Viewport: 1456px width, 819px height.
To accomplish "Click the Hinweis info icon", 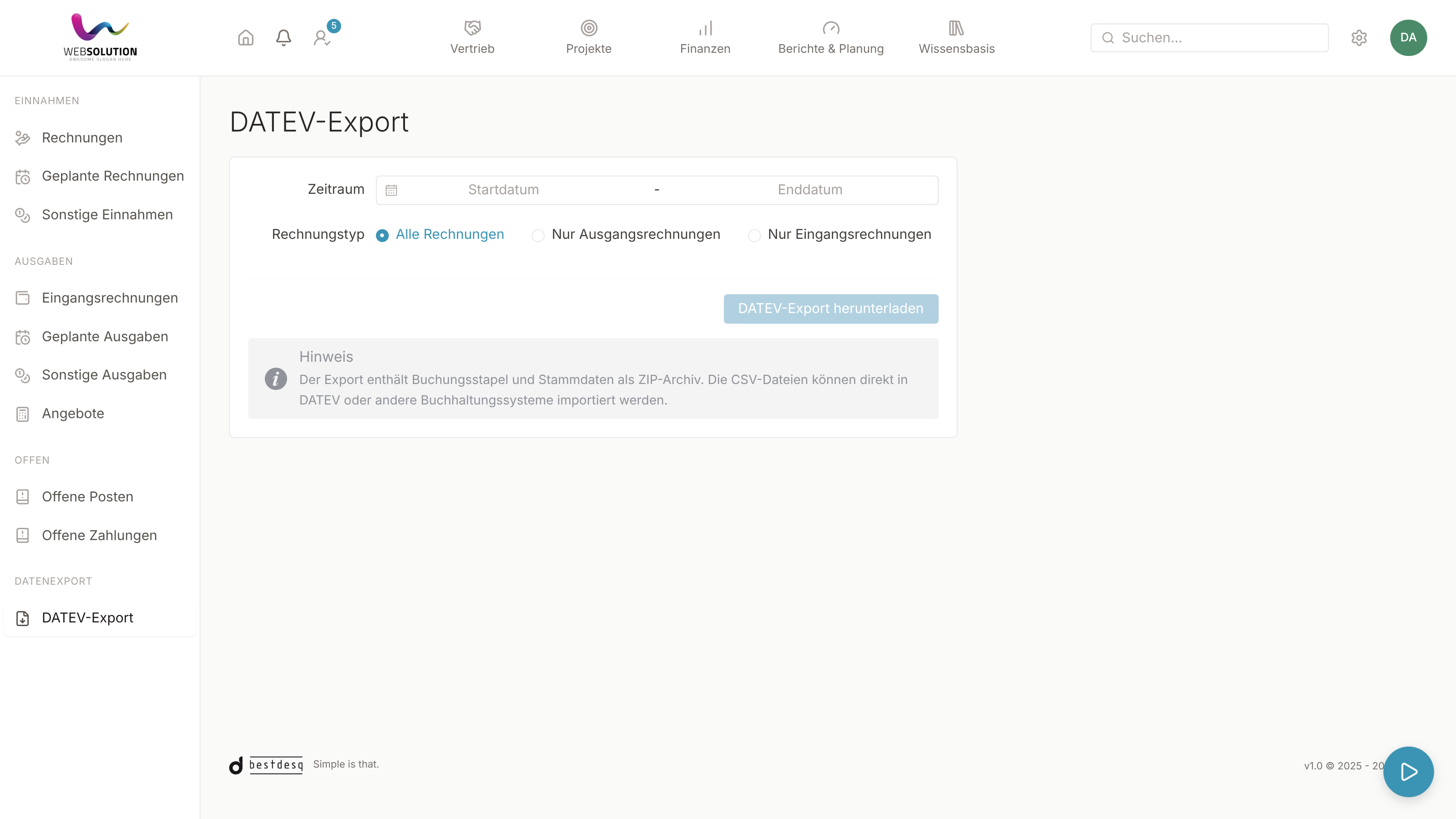I will tap(276, 379).
